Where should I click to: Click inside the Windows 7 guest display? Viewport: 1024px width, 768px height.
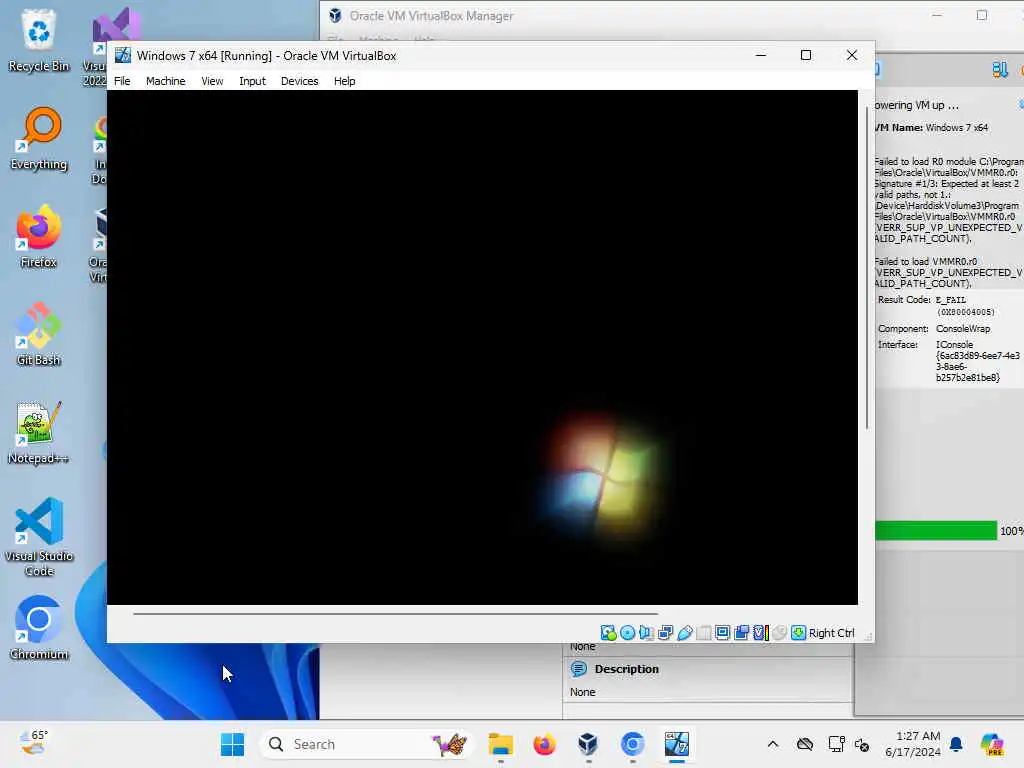[x=482, y=347]
